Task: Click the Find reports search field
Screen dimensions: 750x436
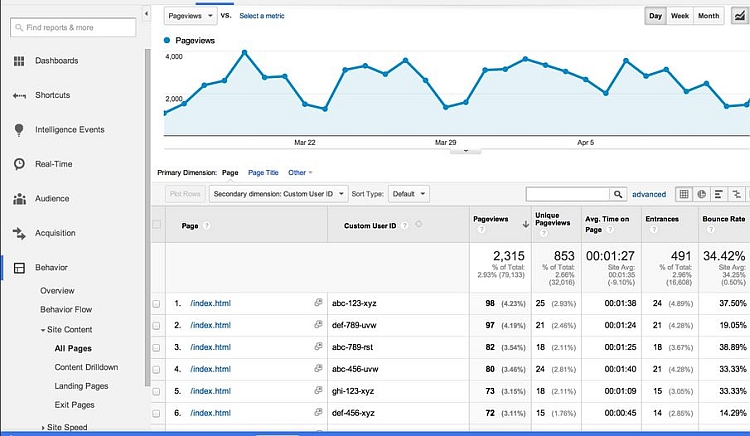Action: pos(73,28)
